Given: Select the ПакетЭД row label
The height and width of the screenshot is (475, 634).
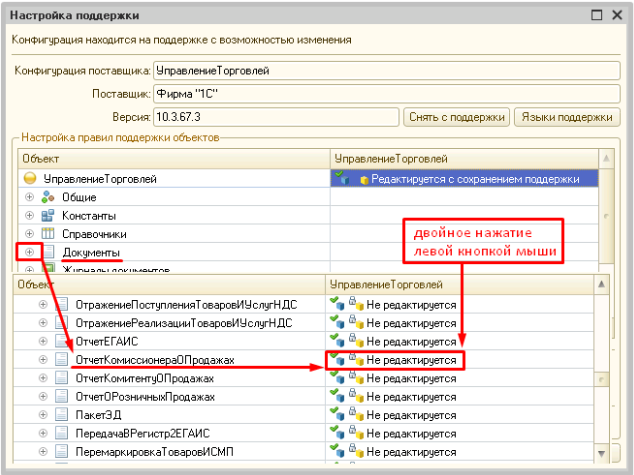Looking at the screenshot, I should click(98, 415).
